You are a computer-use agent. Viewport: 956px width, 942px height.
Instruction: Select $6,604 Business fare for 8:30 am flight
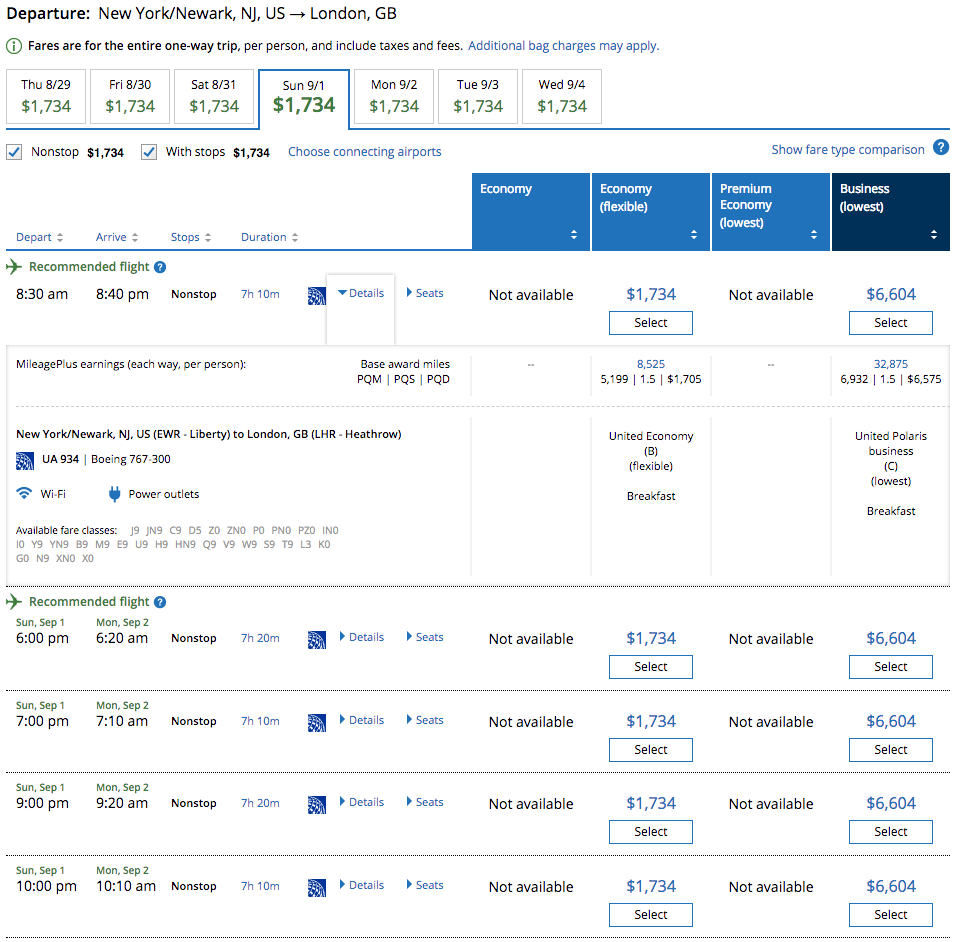[x=890, y=322]
